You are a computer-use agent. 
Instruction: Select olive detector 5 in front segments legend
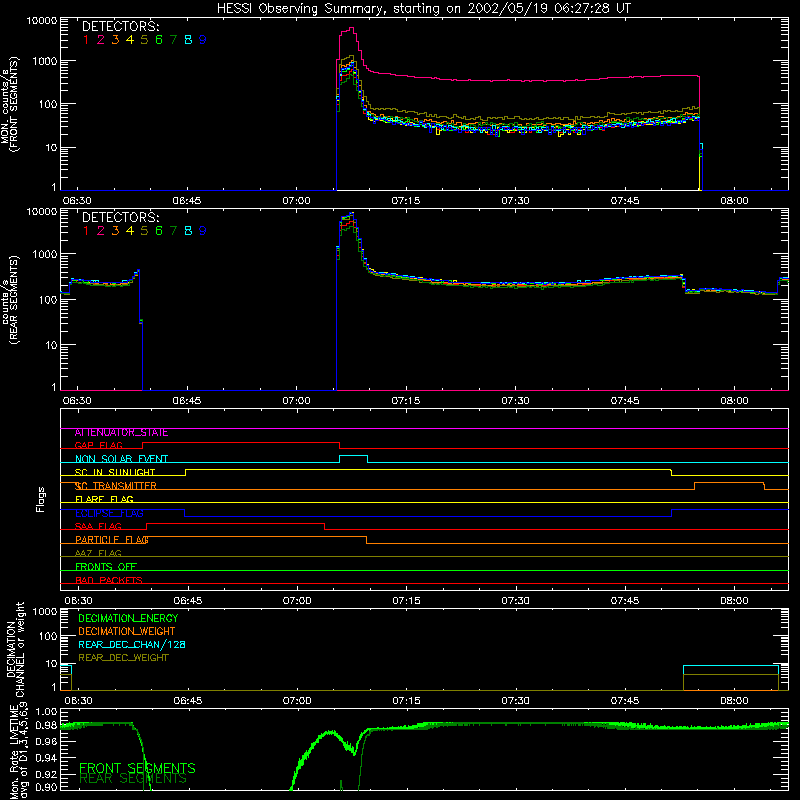tap(144, 39)
